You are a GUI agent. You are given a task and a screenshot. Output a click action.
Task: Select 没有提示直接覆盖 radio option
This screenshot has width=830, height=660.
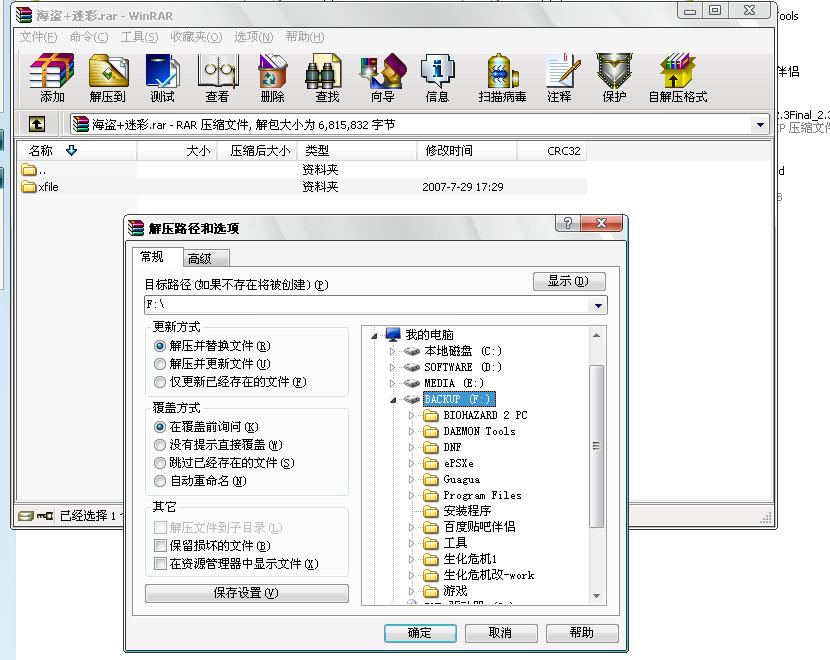click(x=159, y=445)
